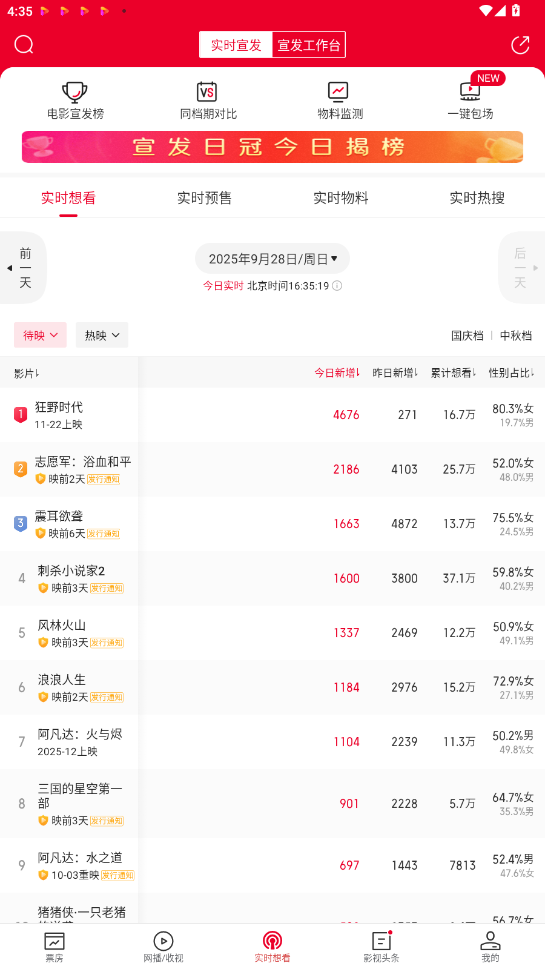Viewport: 545px width, 969px height.
Task: Expand the 待映 filter dropdown
Action: click(x=40, y=335)
